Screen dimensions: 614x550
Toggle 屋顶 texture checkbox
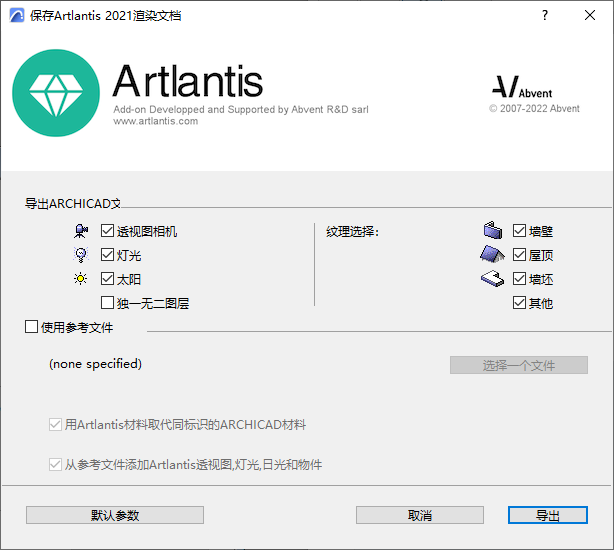(519, 255)
